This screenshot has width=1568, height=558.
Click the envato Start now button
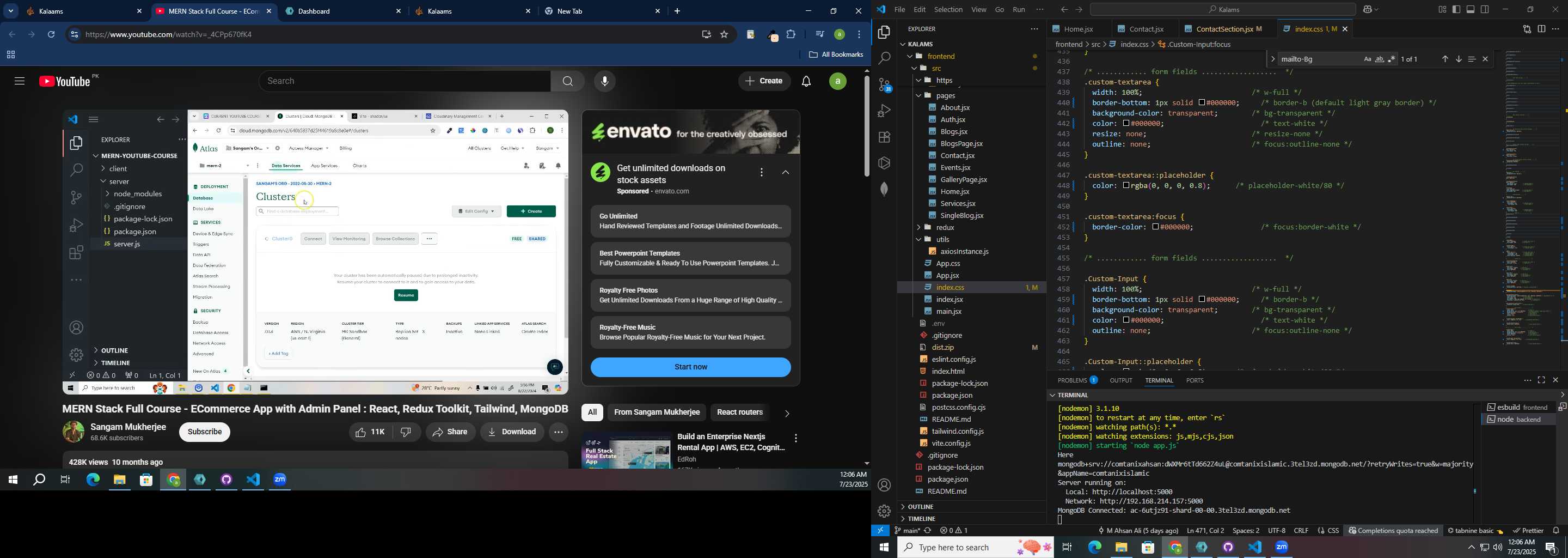[x=690, y=367]
